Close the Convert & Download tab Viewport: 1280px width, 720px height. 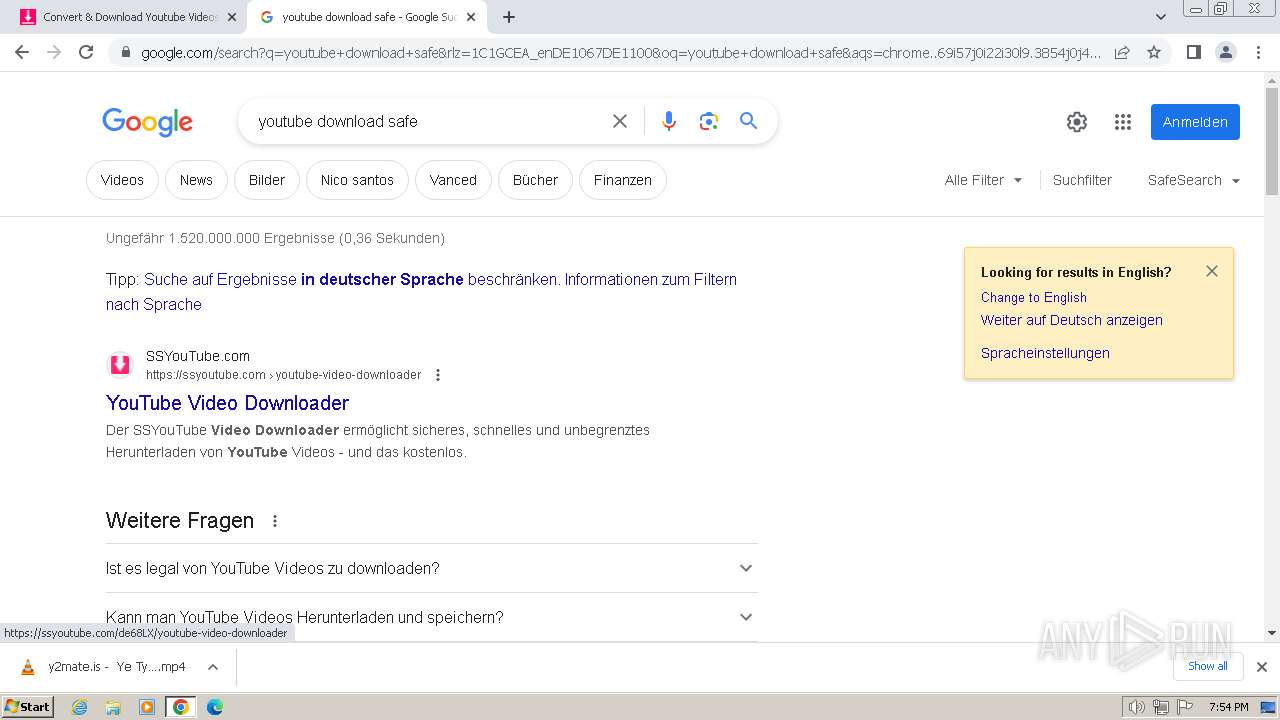tap(232, 17)
